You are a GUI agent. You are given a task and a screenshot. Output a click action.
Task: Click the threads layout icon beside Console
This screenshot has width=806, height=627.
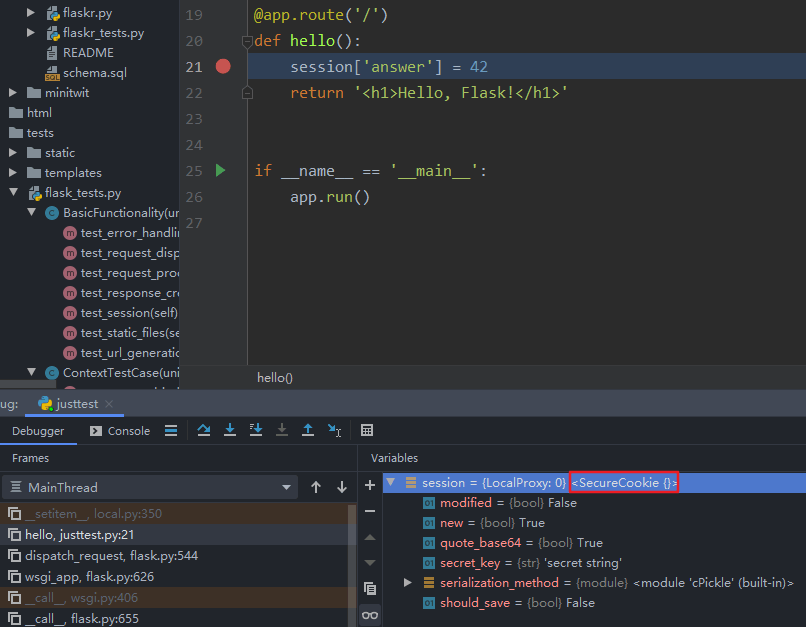coord(171,431)
